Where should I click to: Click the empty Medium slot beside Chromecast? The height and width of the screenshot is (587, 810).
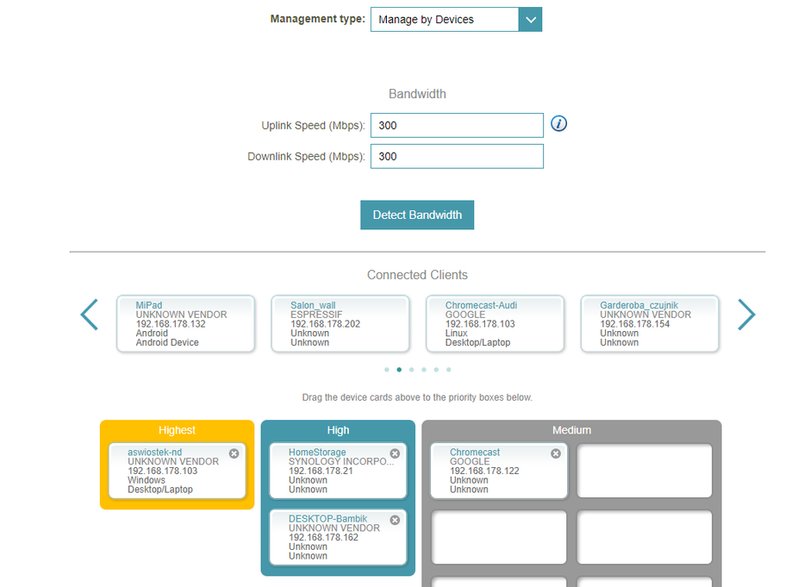pyautogui.click(x=644, y=471)
